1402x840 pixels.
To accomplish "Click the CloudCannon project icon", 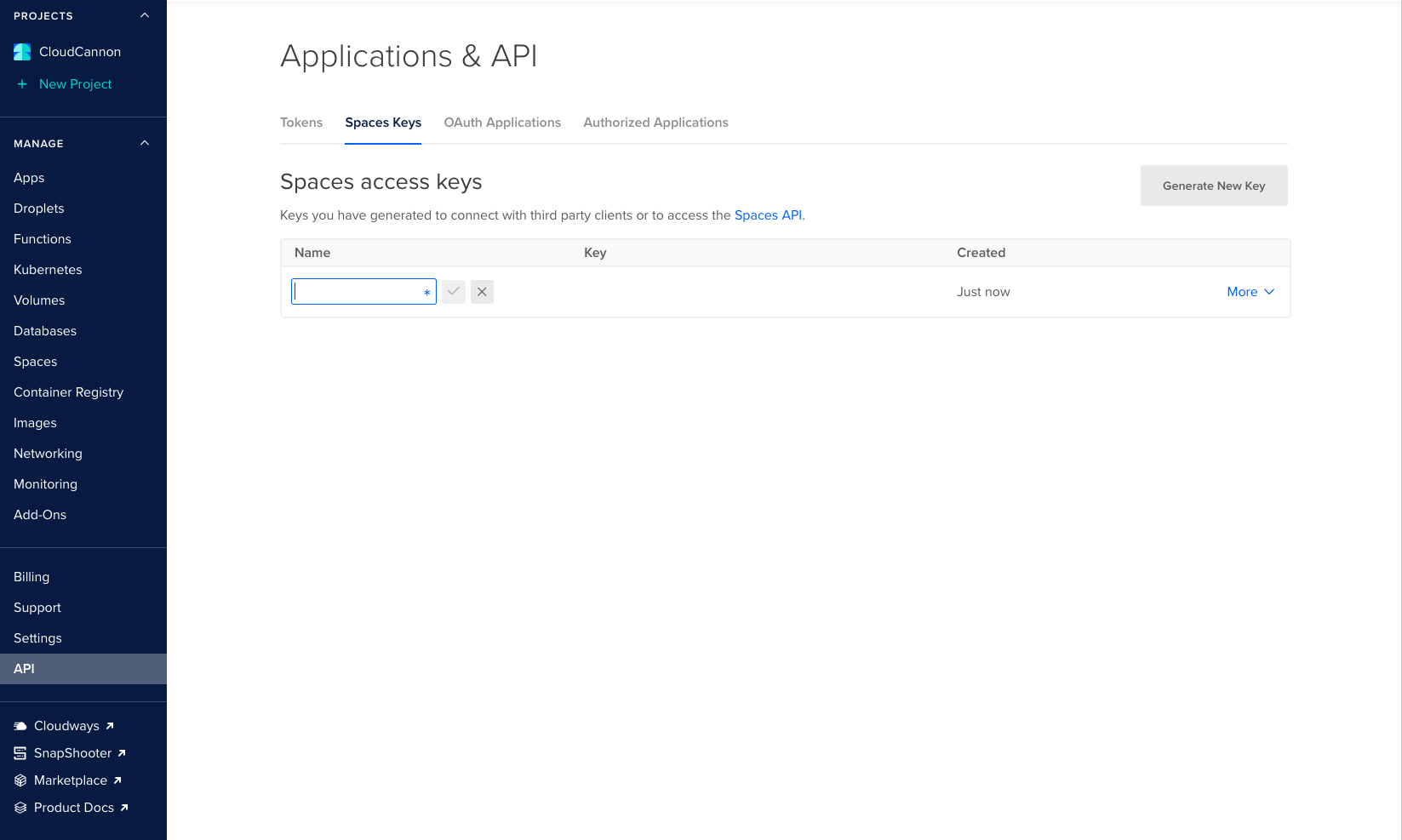I will click(x=21, y=51).
